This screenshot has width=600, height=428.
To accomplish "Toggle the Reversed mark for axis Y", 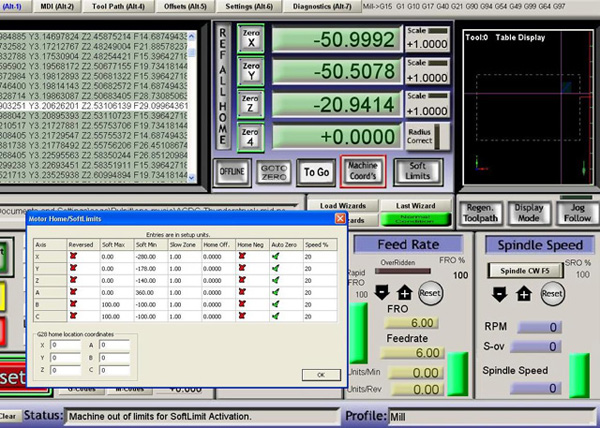I will coord(73,268).
